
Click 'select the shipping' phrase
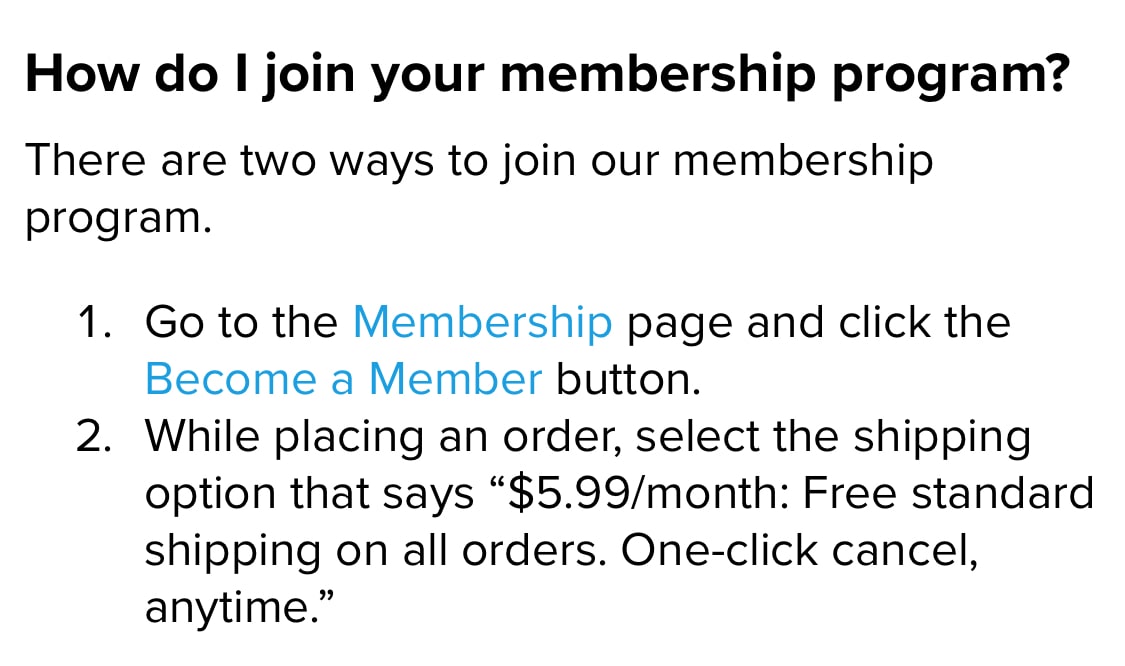click(832, 437)
